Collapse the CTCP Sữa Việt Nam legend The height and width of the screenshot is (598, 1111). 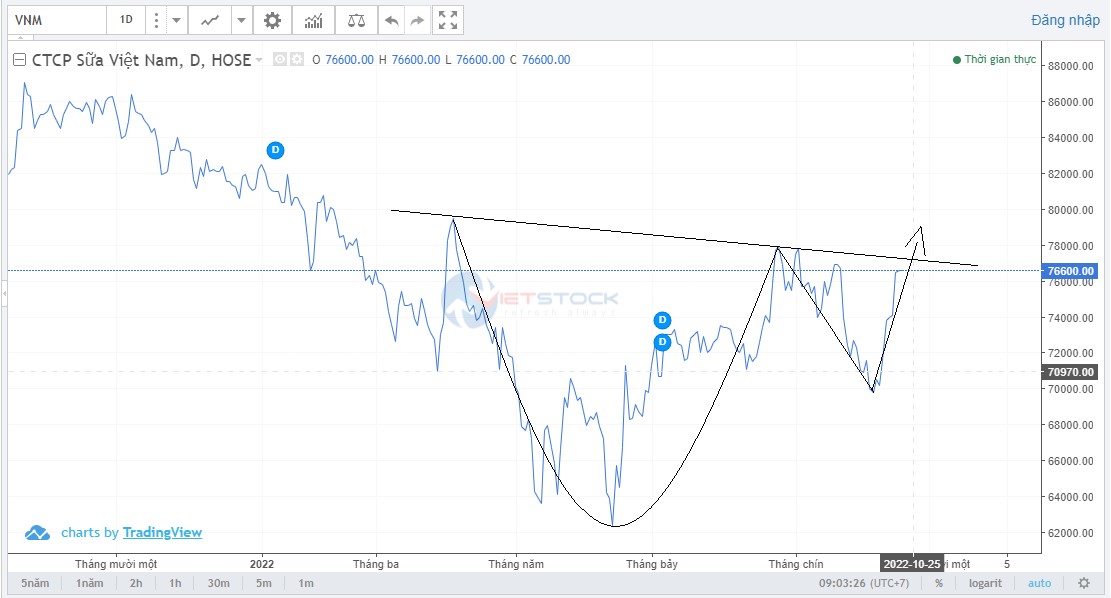18,60
